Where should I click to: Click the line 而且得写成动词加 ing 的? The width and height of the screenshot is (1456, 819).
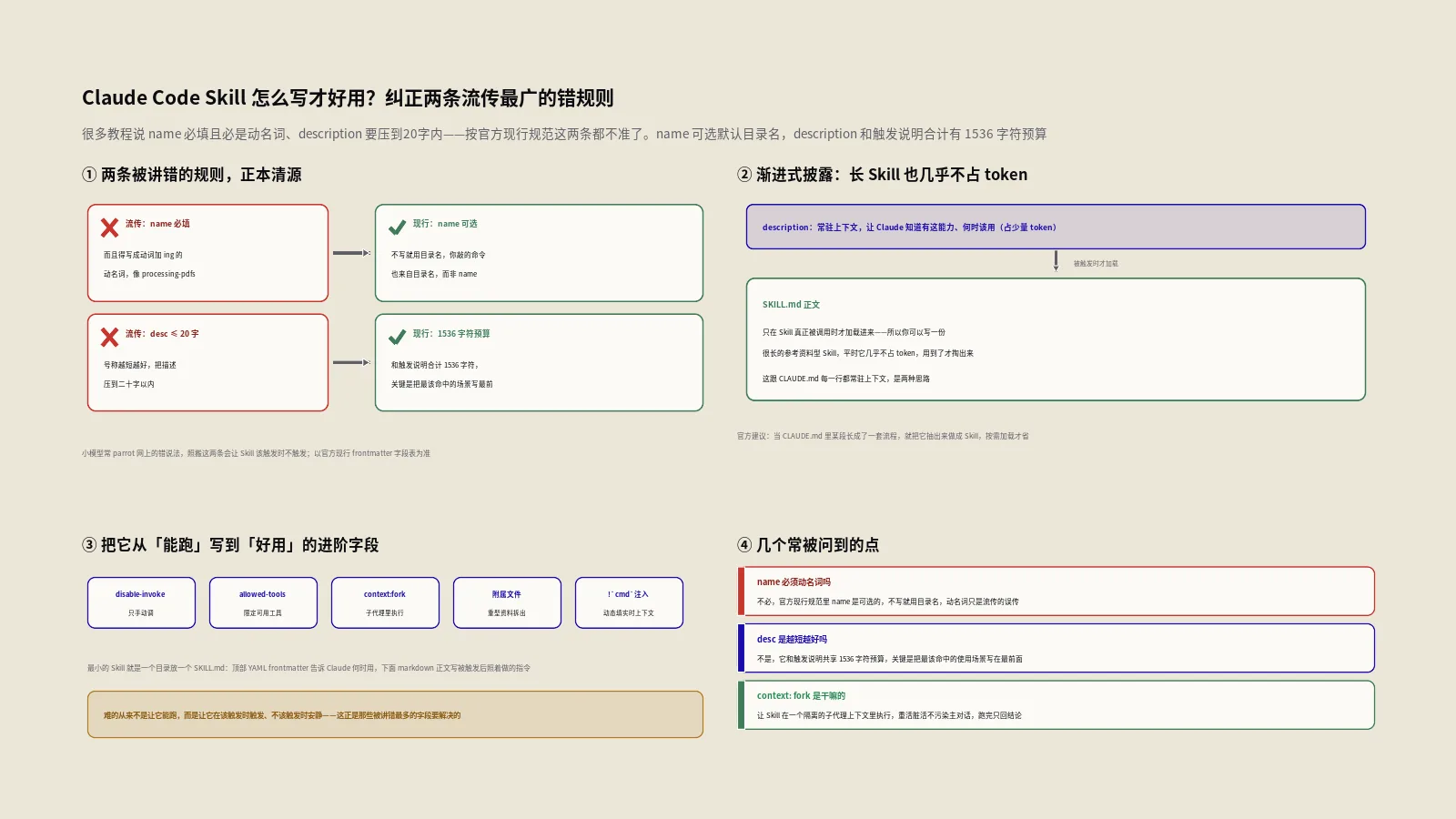click(x=143, y=255)
